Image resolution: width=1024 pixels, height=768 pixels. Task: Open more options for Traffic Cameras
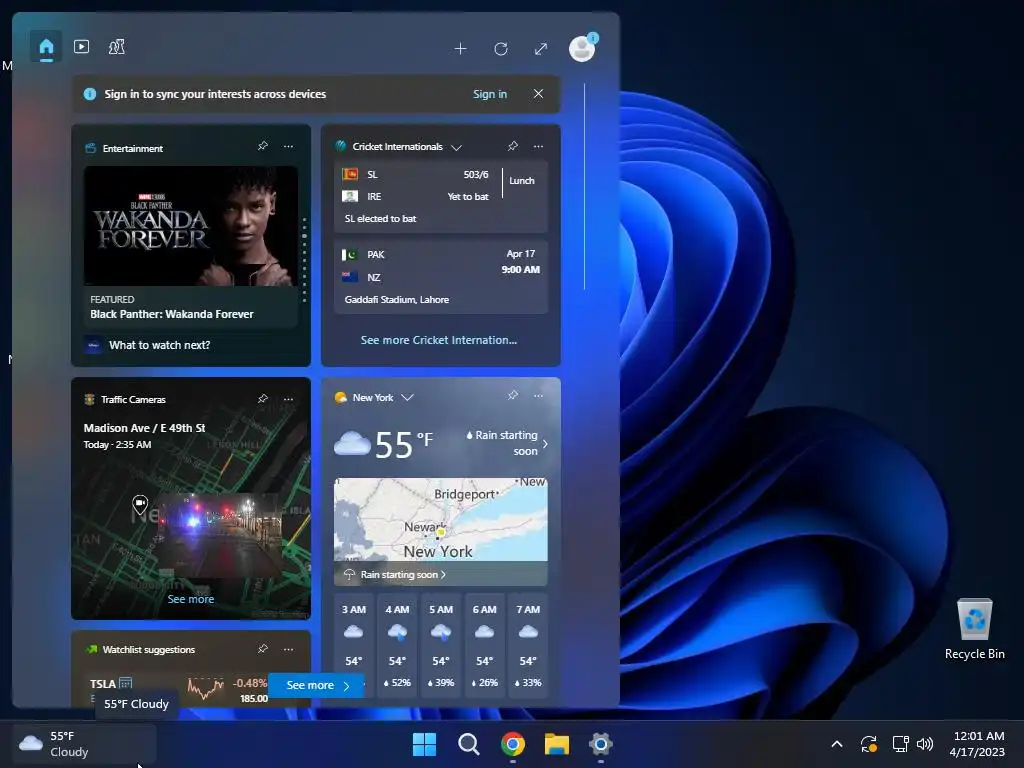289,398
